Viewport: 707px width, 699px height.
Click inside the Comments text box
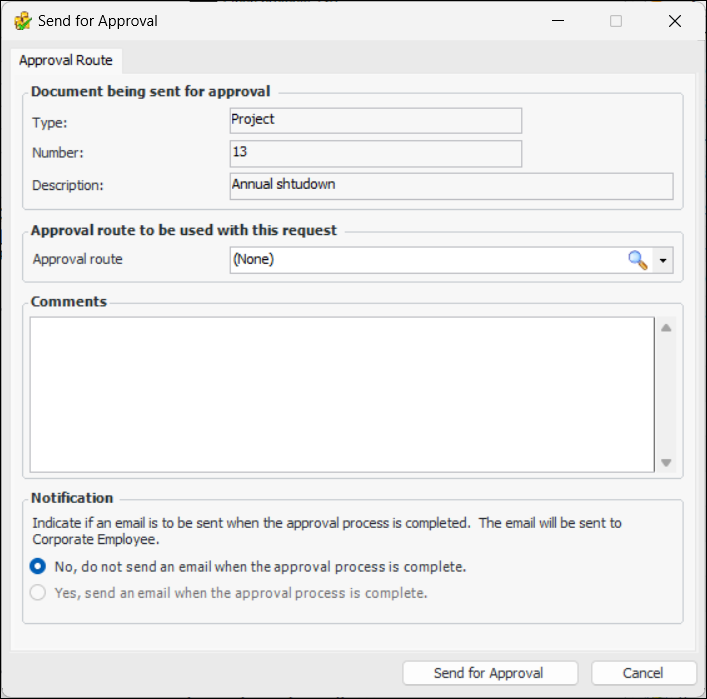(x=340, y=394)
